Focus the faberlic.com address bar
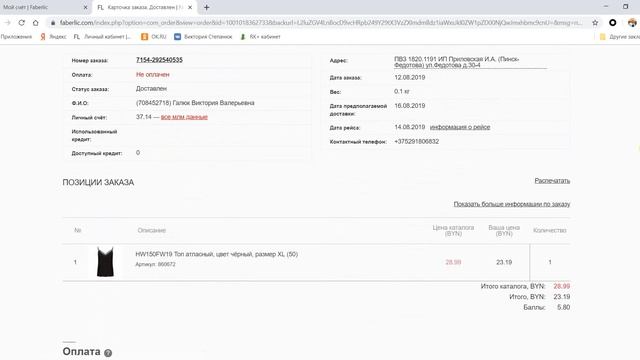This screenshot has height=360, width=640. pos(320,23)
